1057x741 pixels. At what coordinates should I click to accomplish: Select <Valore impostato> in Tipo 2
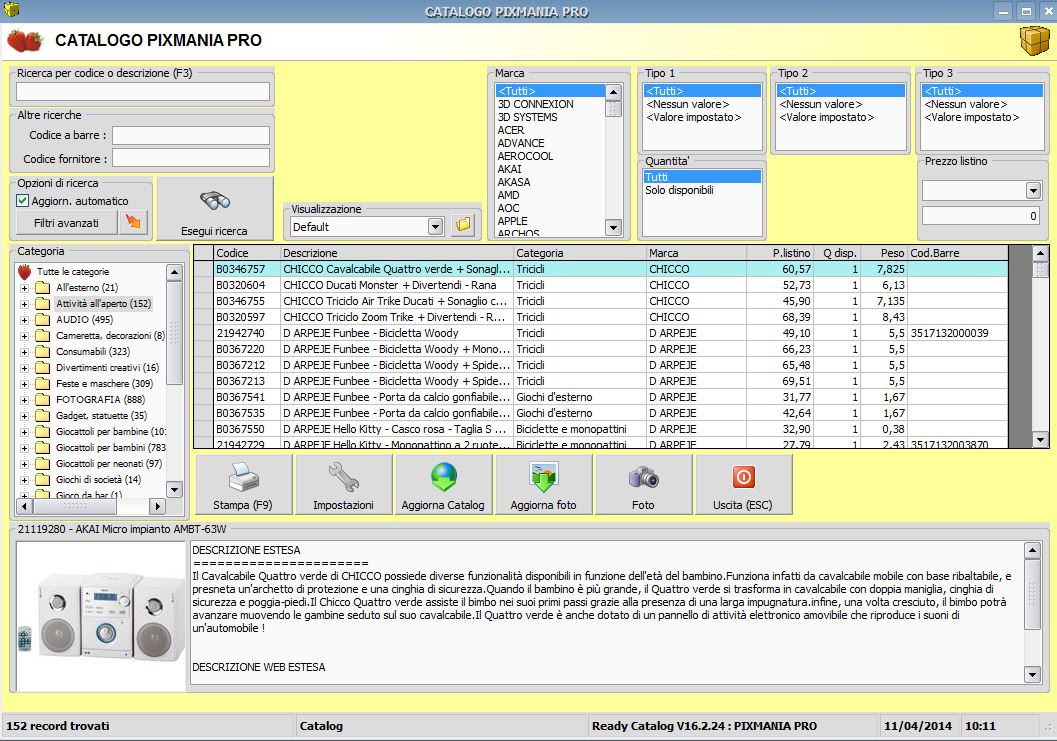point(839,117)
